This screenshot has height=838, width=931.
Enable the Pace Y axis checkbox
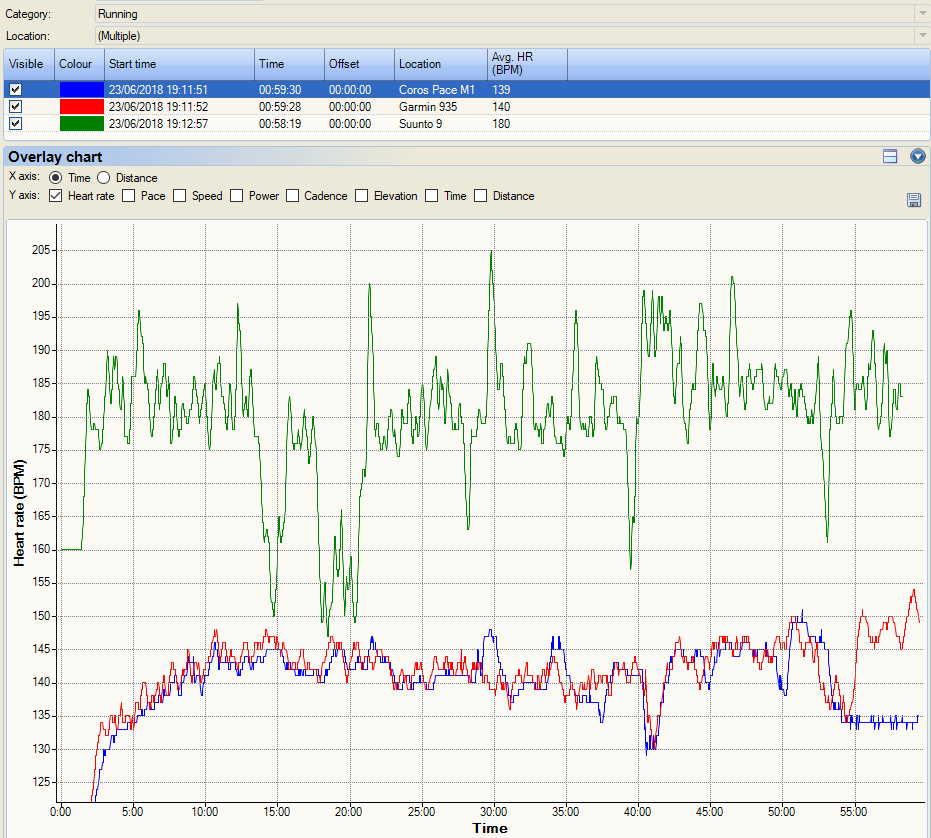(129, 196)
